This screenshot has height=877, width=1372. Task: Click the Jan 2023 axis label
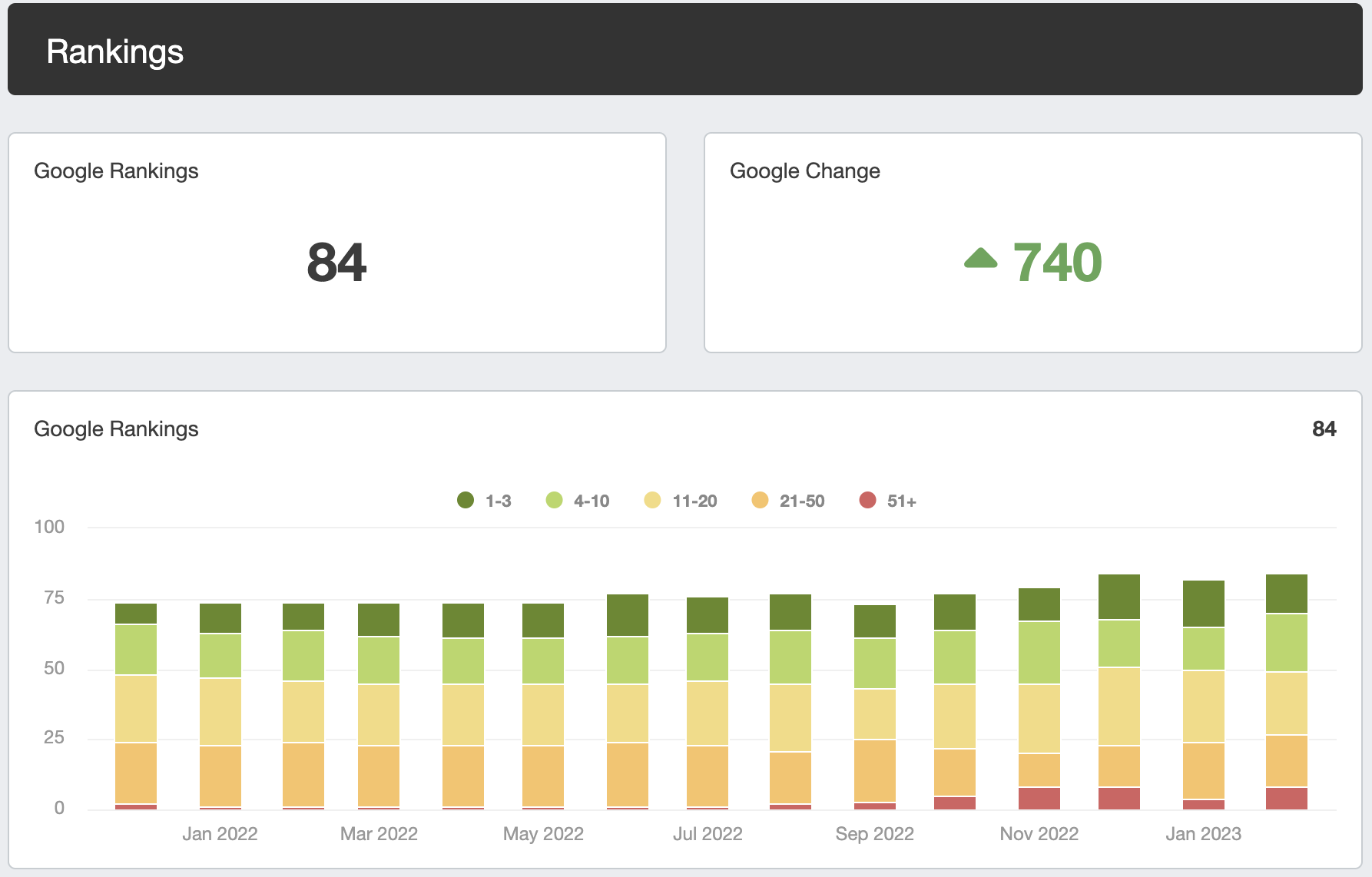point(1204,834)
